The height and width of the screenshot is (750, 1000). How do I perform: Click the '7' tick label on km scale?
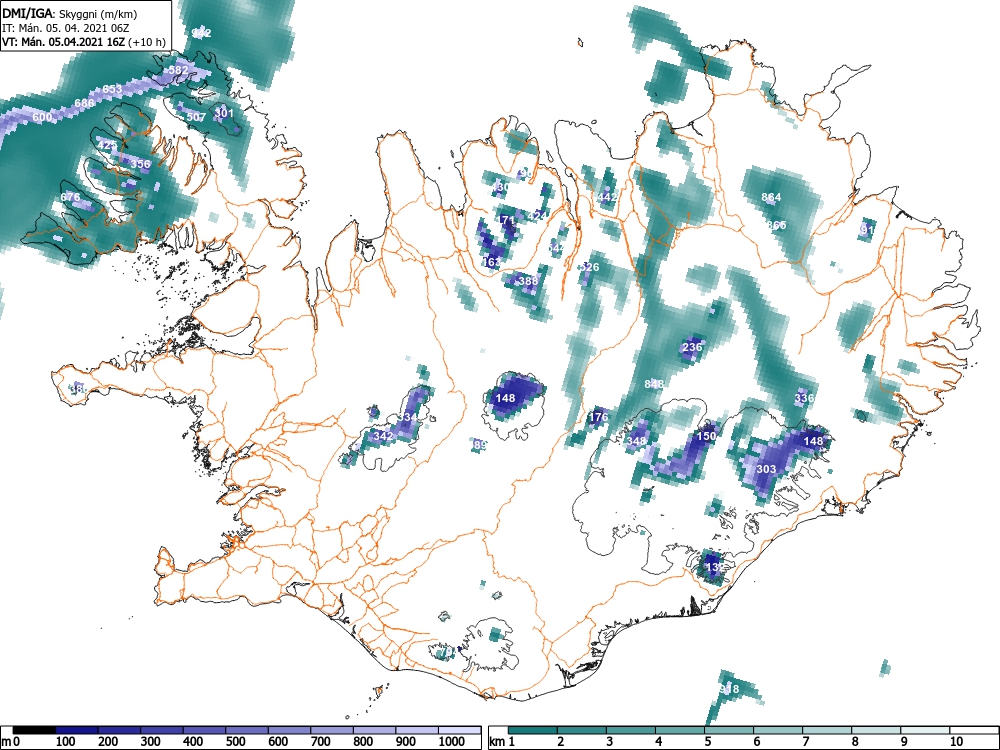click(805, 742)
